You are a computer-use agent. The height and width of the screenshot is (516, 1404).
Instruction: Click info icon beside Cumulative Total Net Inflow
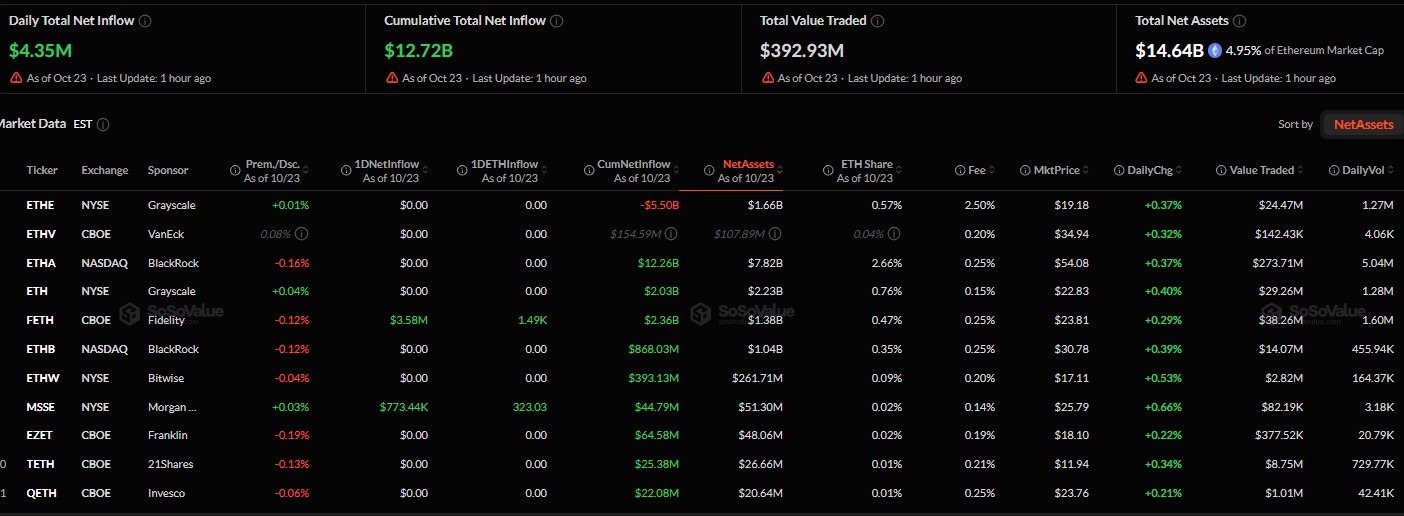click(x=557, y=21)
